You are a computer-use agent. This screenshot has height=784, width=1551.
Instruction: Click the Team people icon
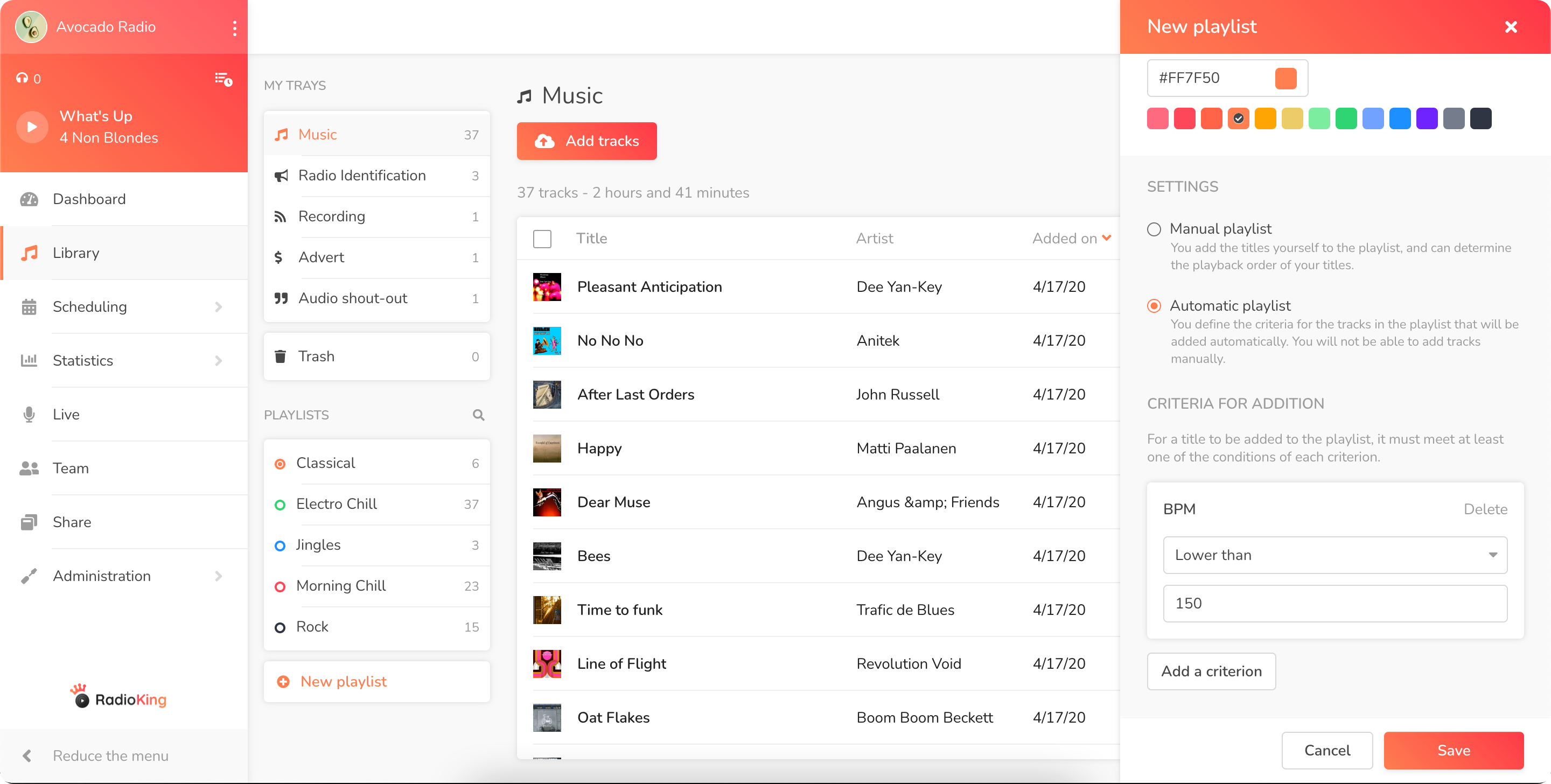[x=29, y=468]
